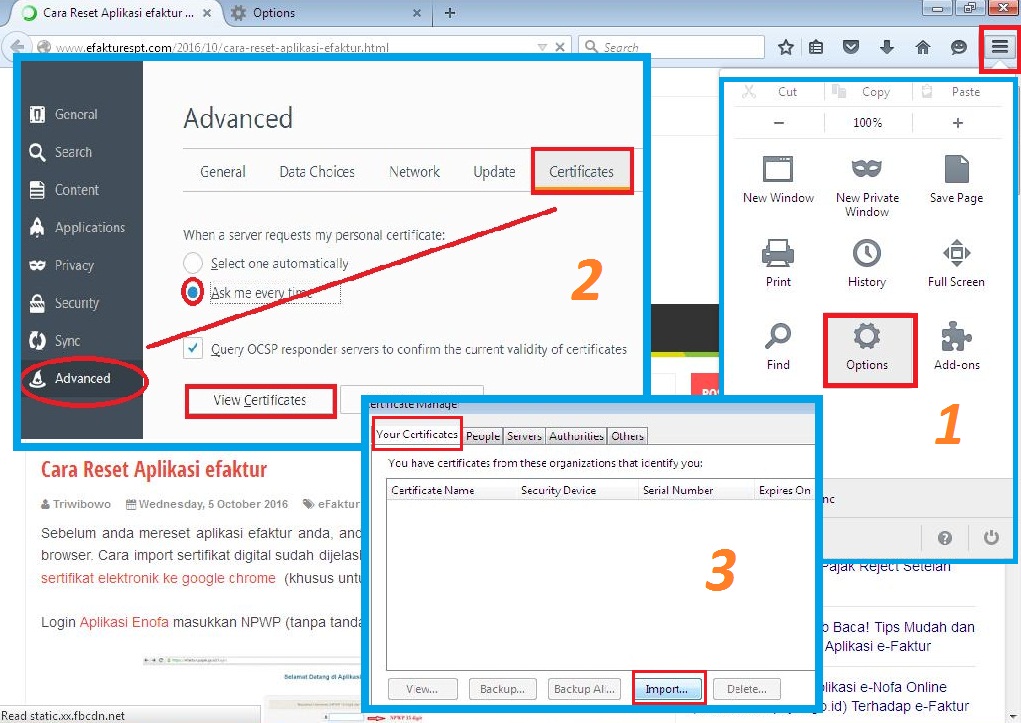Open a New Window from the menu

click(x=778, y=180)
